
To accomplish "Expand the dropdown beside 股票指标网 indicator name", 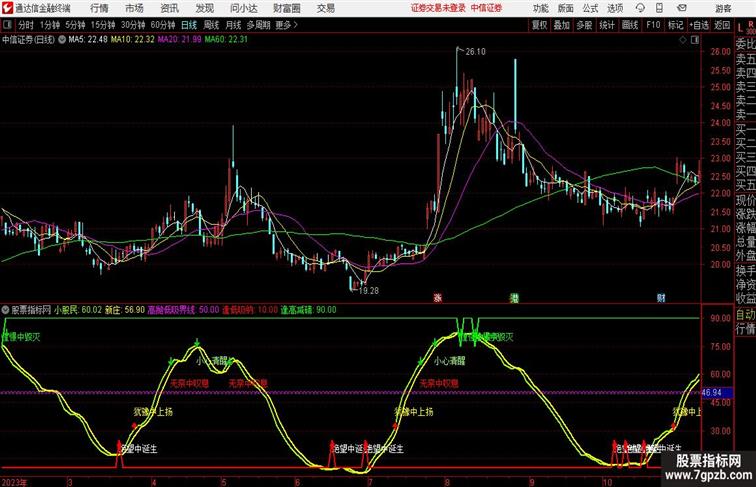I will 5,310.
